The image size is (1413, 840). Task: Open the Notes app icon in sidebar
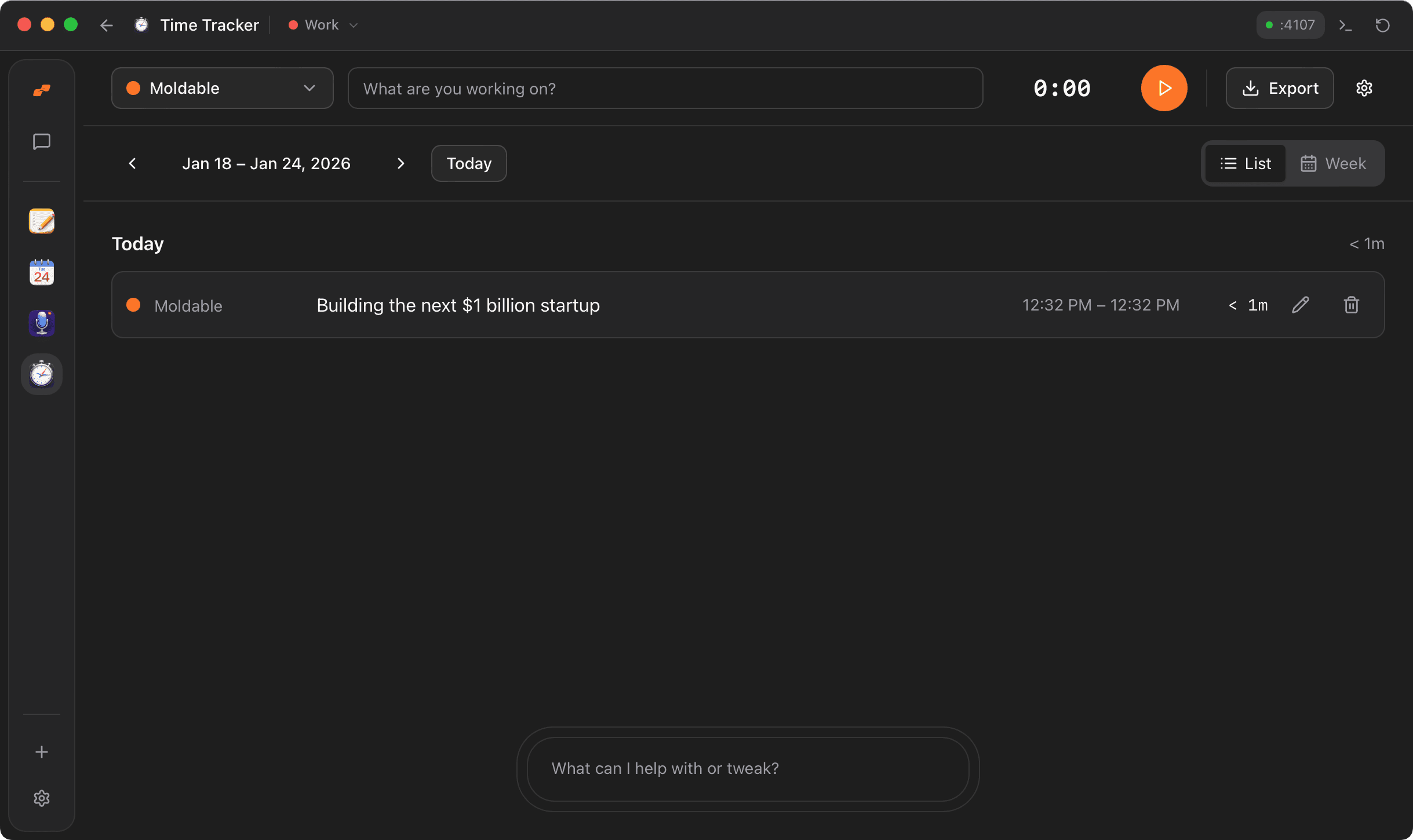point(41,221)
